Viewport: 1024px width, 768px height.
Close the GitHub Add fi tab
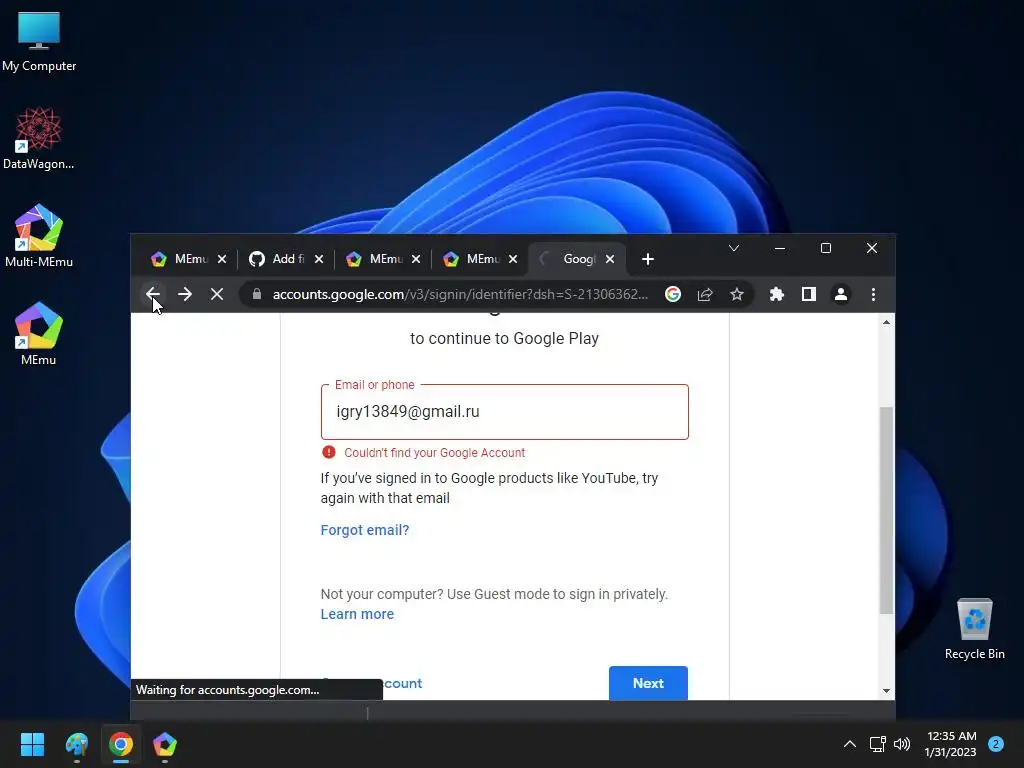(x=319, y=259)
